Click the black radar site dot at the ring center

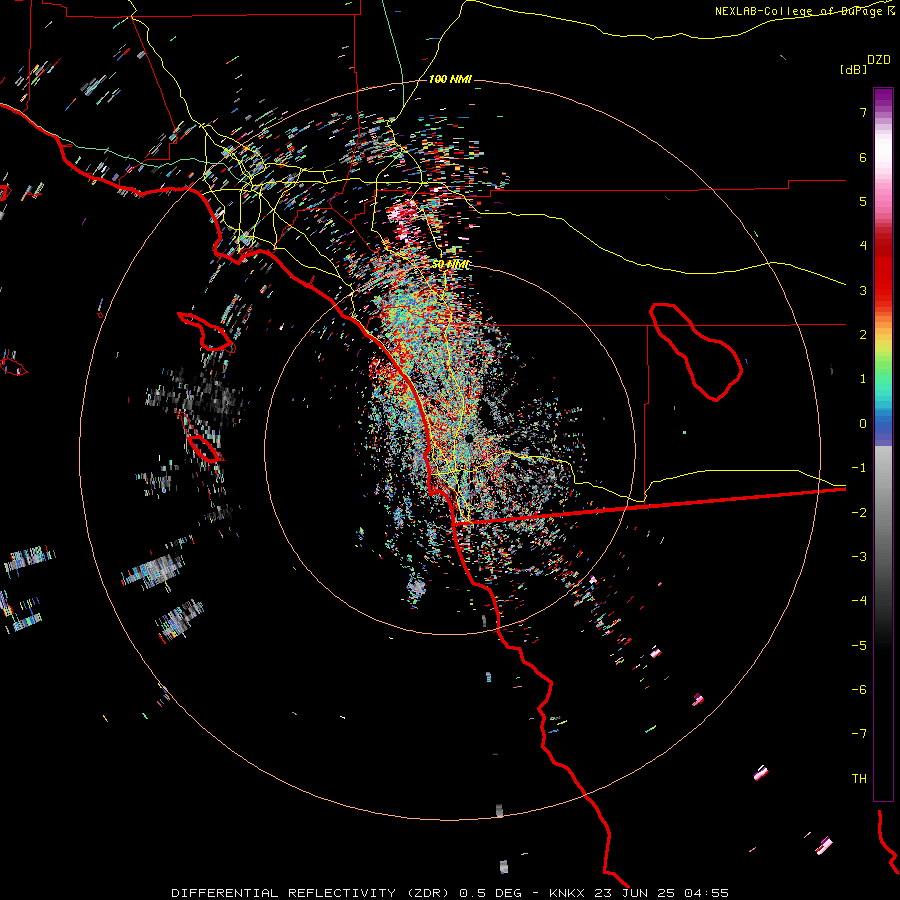pos(469,439)
